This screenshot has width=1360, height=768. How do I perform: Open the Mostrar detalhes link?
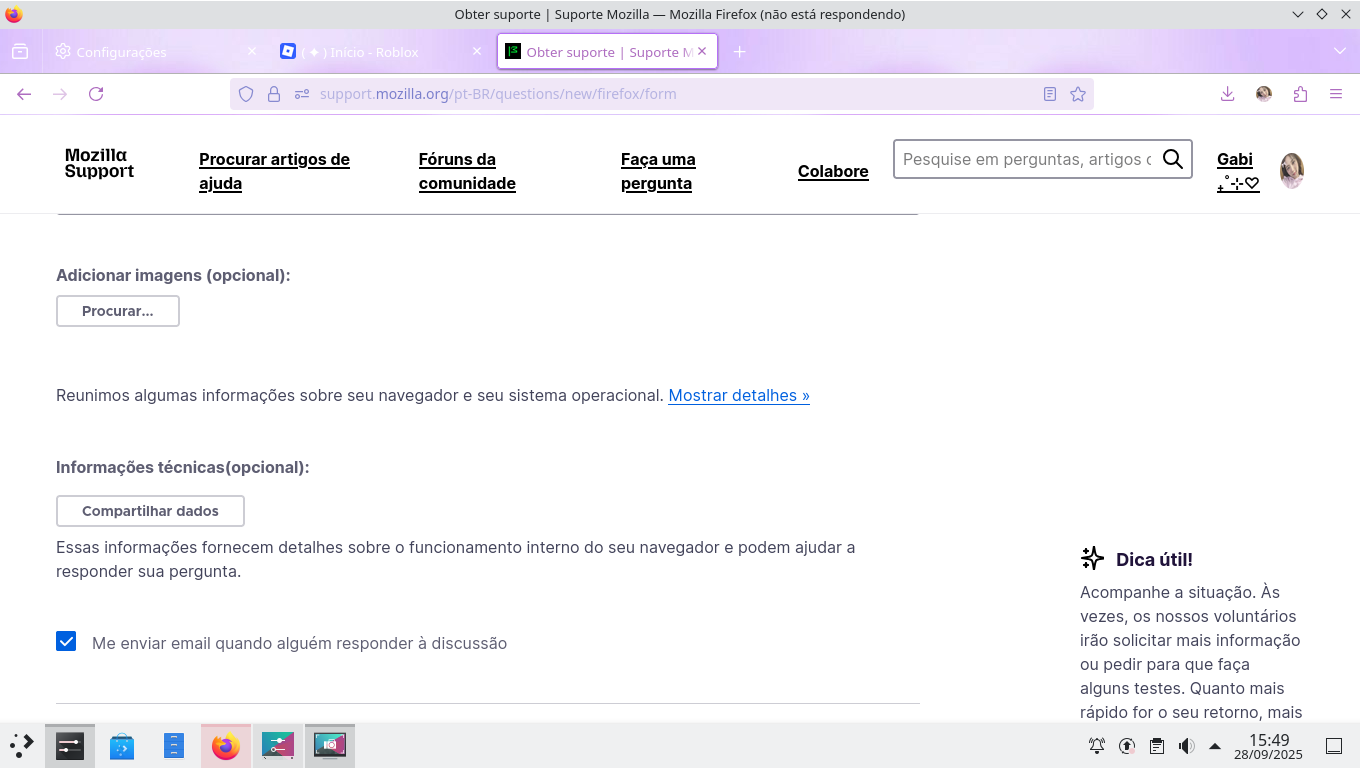pos(739,395)
